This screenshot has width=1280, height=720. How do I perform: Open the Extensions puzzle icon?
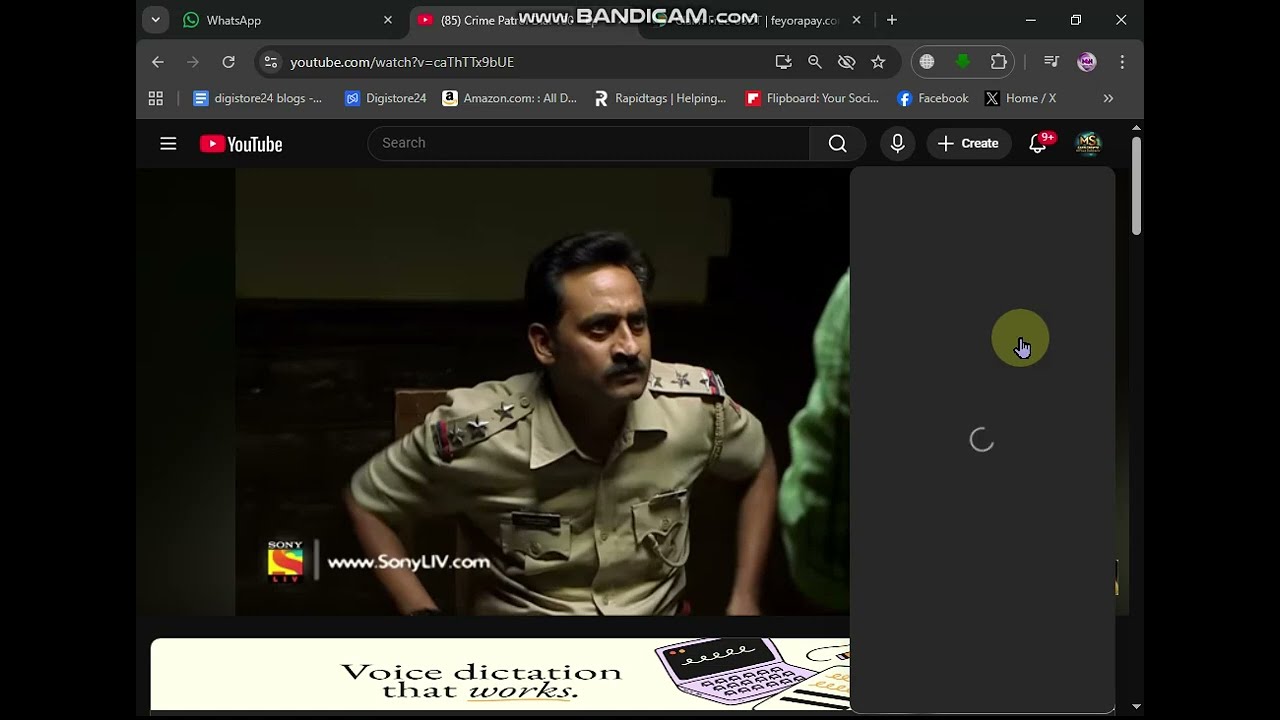tap(998, 62)
